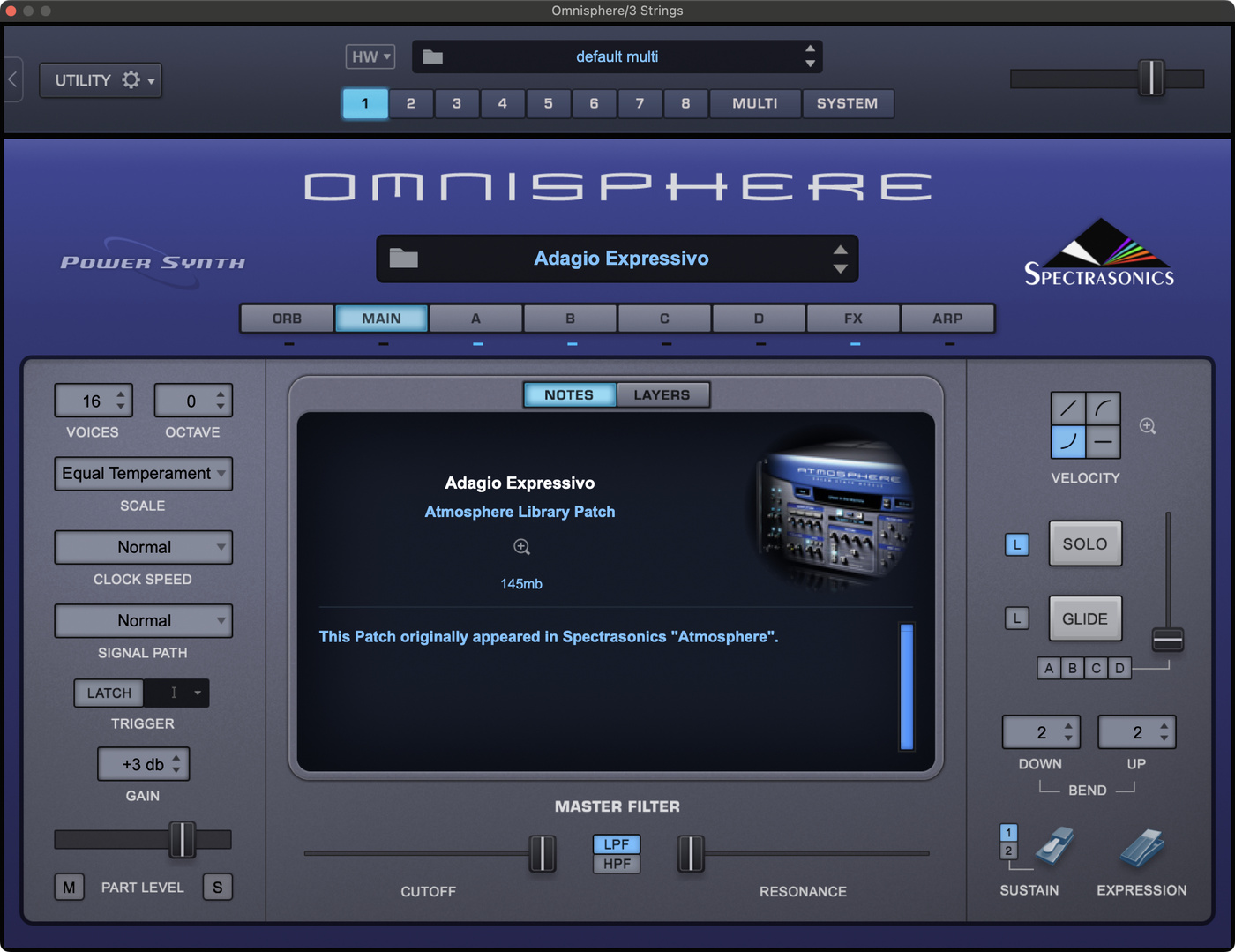
Task: Toggle the L button next to SOLO
Action: (1017, 544)
